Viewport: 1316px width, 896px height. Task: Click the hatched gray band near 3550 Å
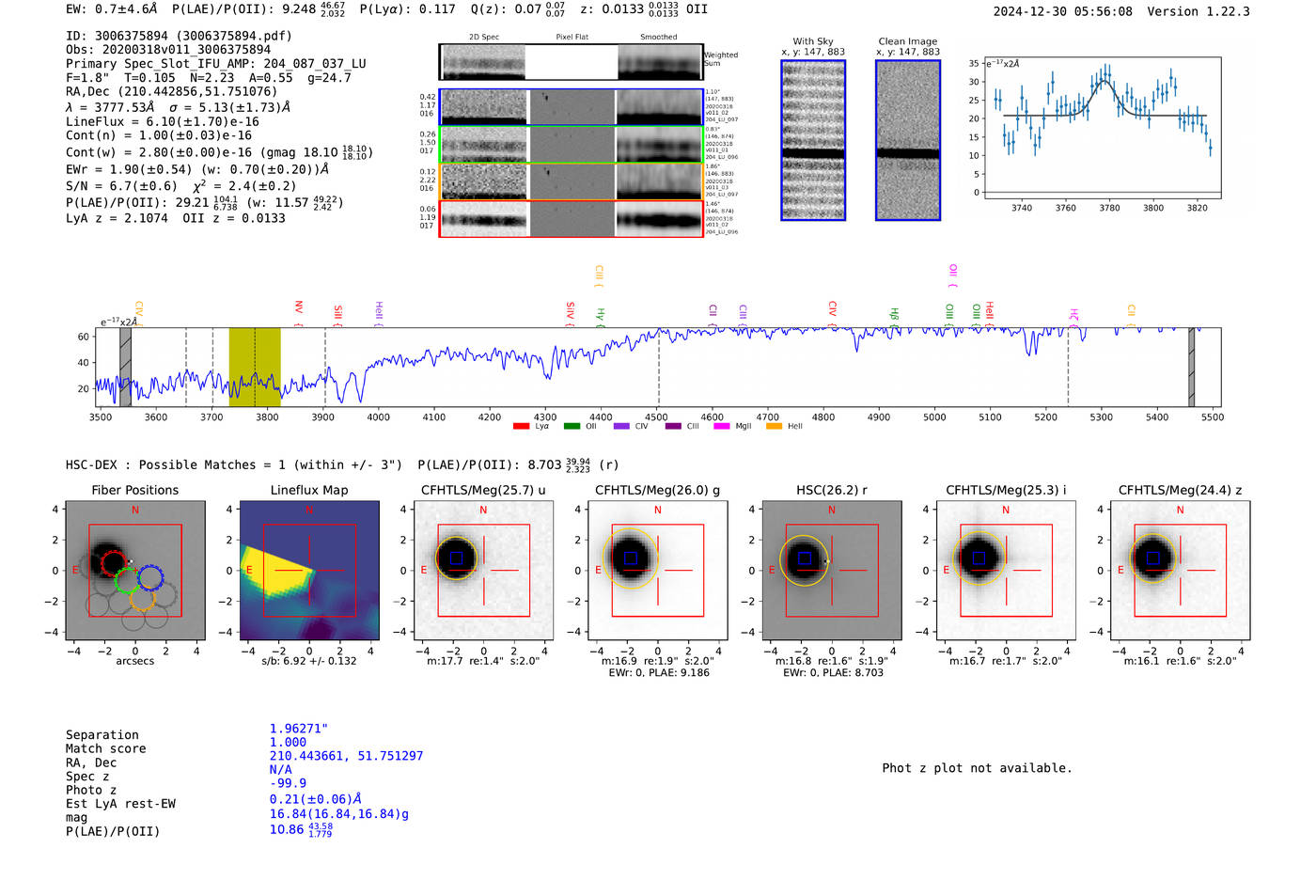125,367
